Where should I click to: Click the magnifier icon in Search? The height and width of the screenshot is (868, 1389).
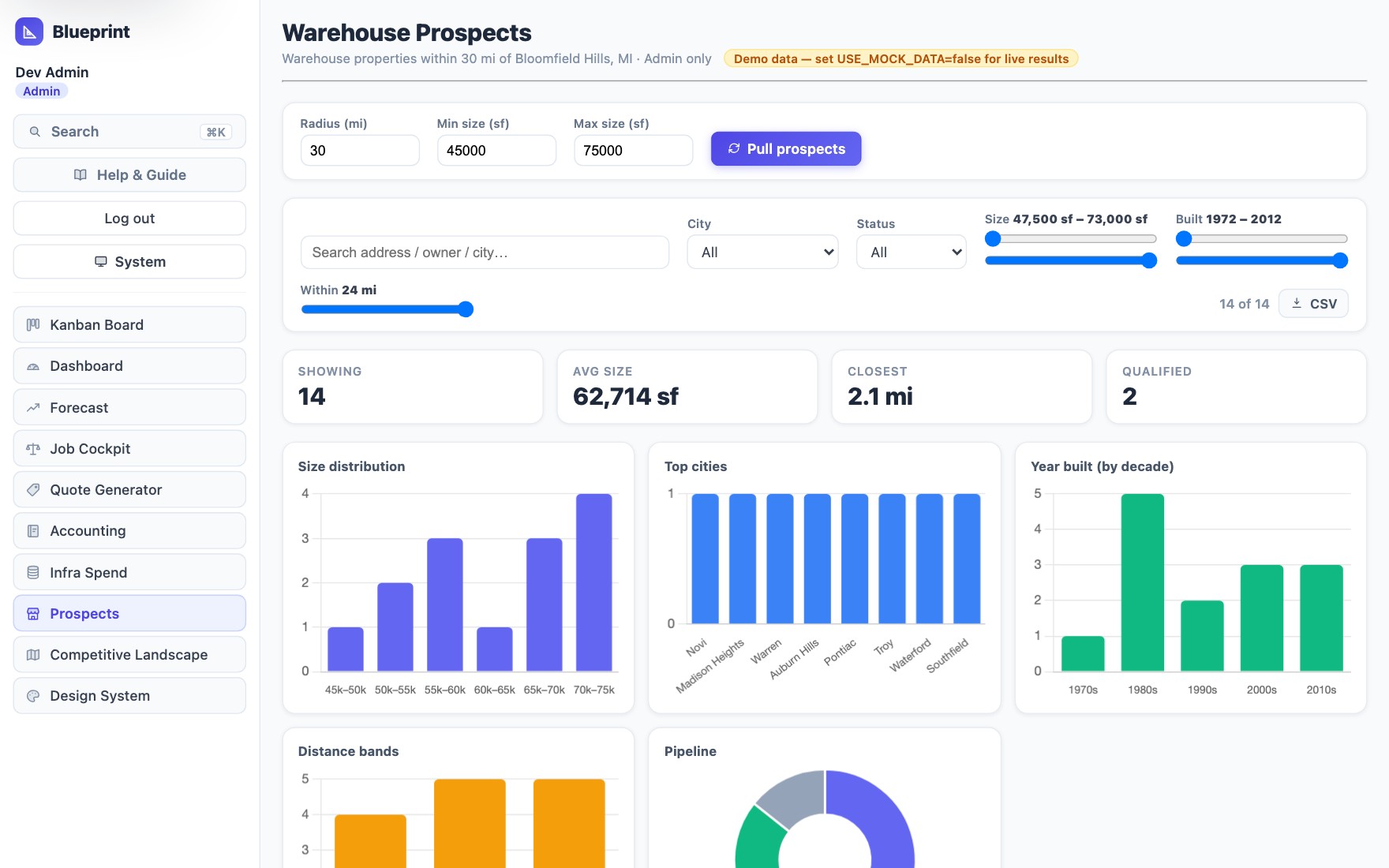[x=35, y=132]
